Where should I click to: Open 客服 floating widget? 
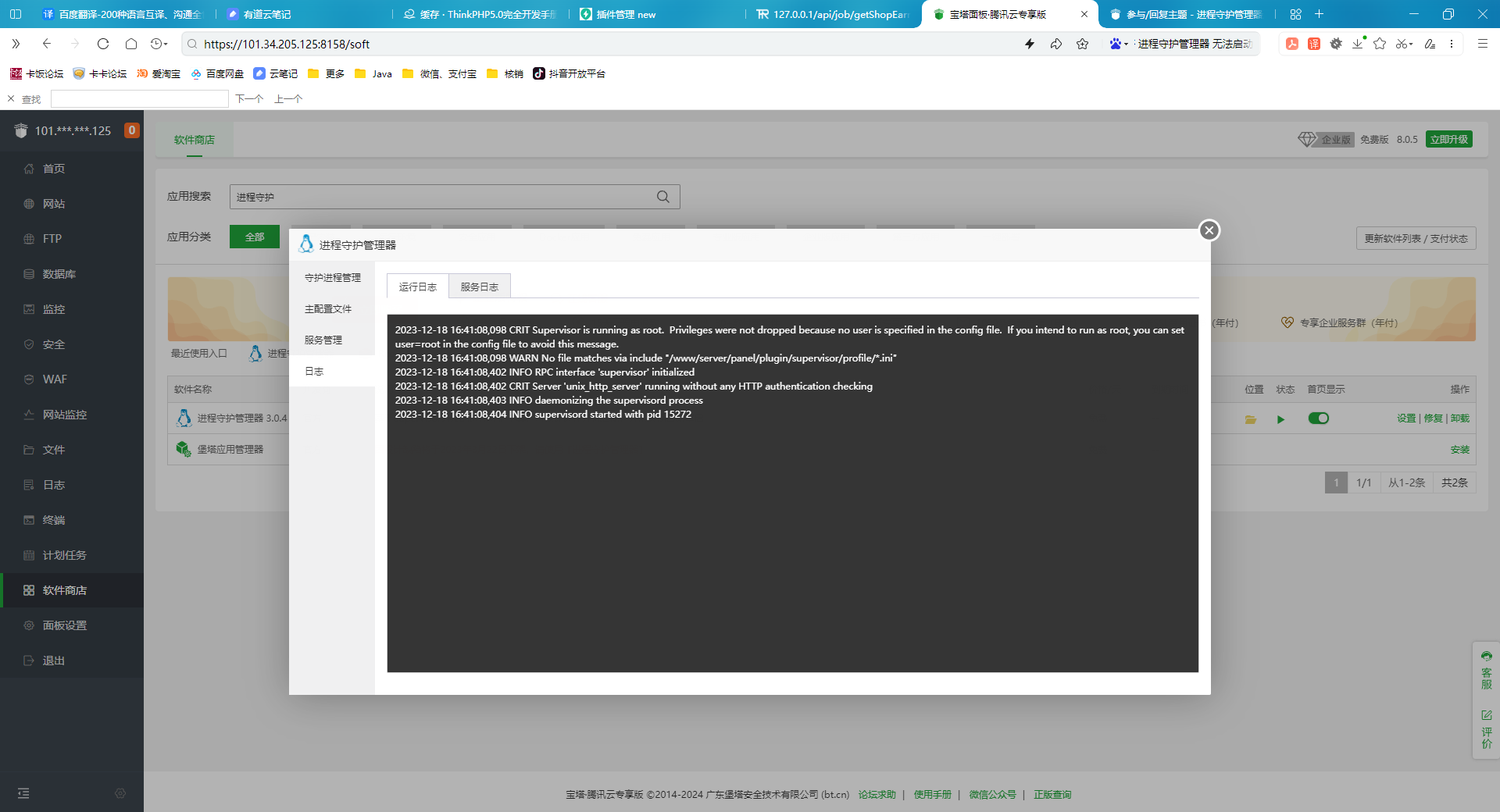coord(1486,670)
